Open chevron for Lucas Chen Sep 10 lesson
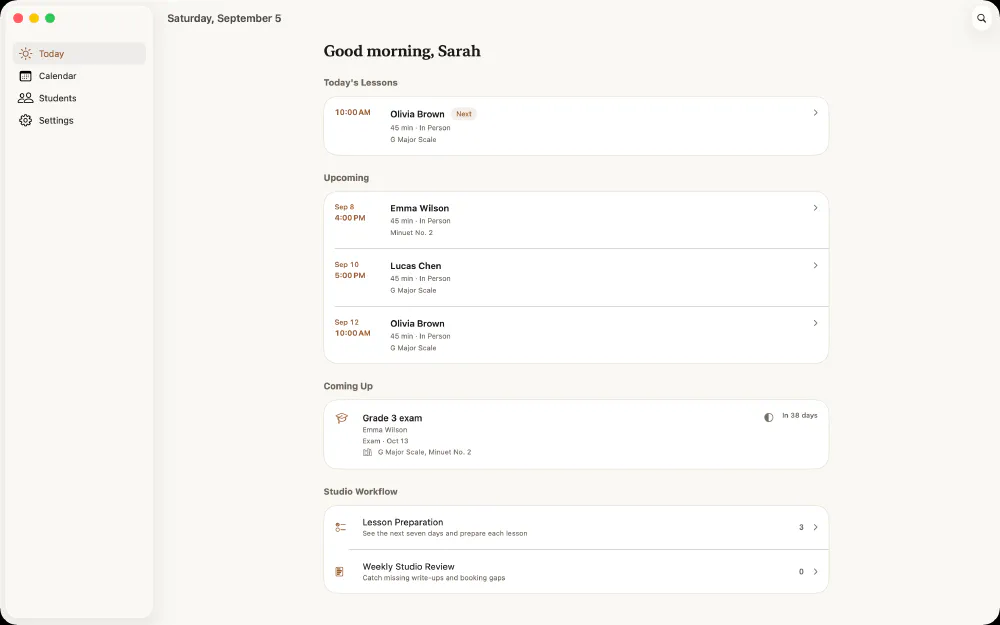This screenshot has width=1000, height=625. [815, 265]
